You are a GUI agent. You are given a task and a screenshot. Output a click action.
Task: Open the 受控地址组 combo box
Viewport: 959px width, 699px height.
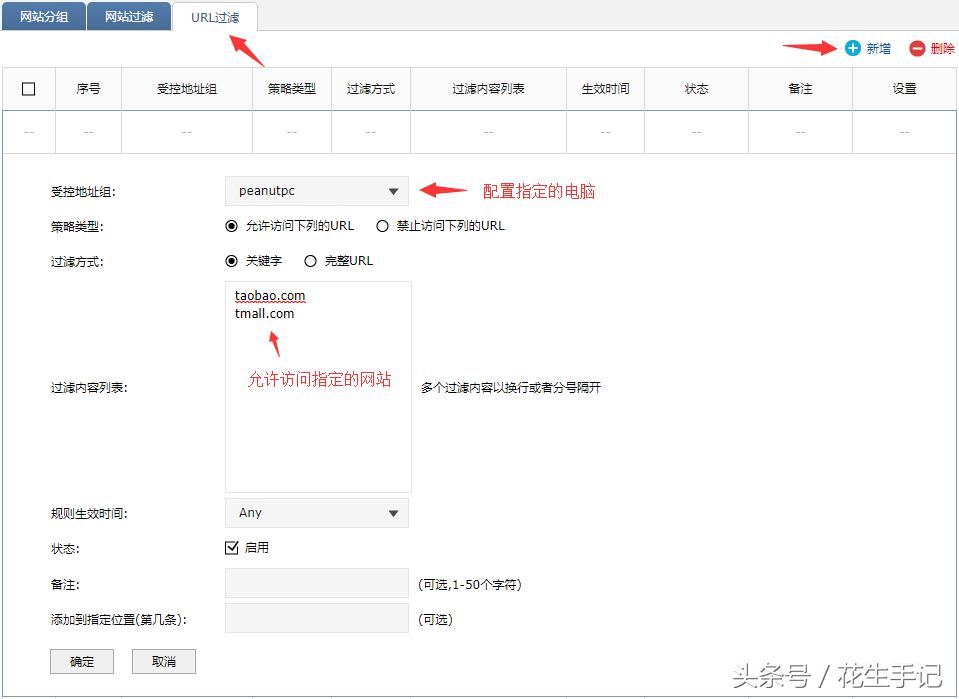click(316, 191)
